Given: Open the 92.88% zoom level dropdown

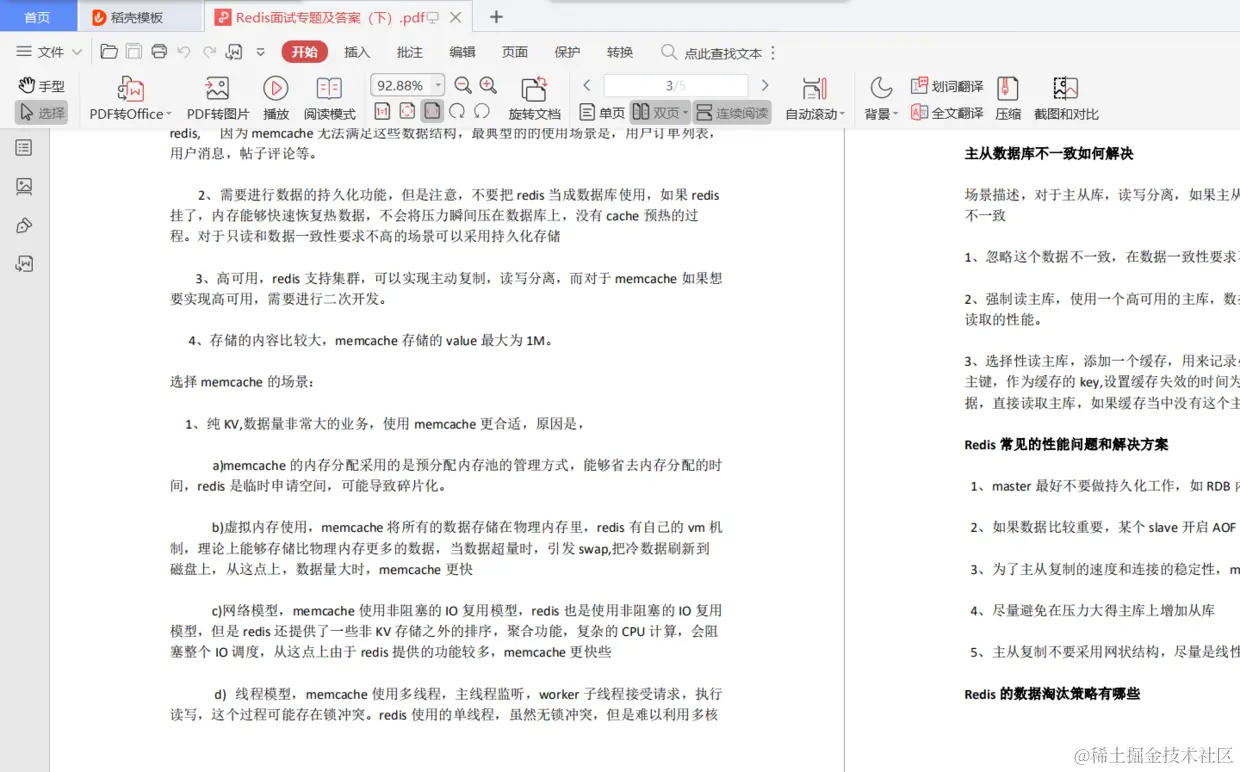Looking at the screenshot, I should click(438, 86).
